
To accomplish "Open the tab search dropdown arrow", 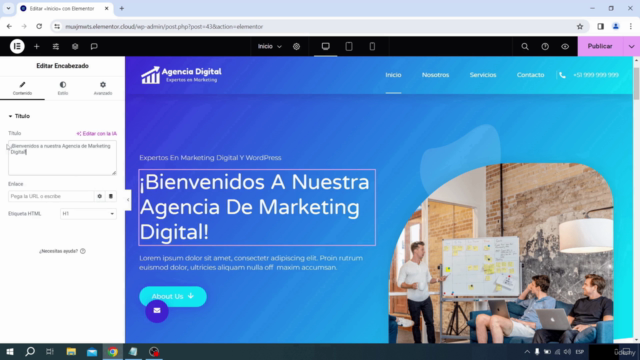I will pyautogui.click(x=8, y=9).
